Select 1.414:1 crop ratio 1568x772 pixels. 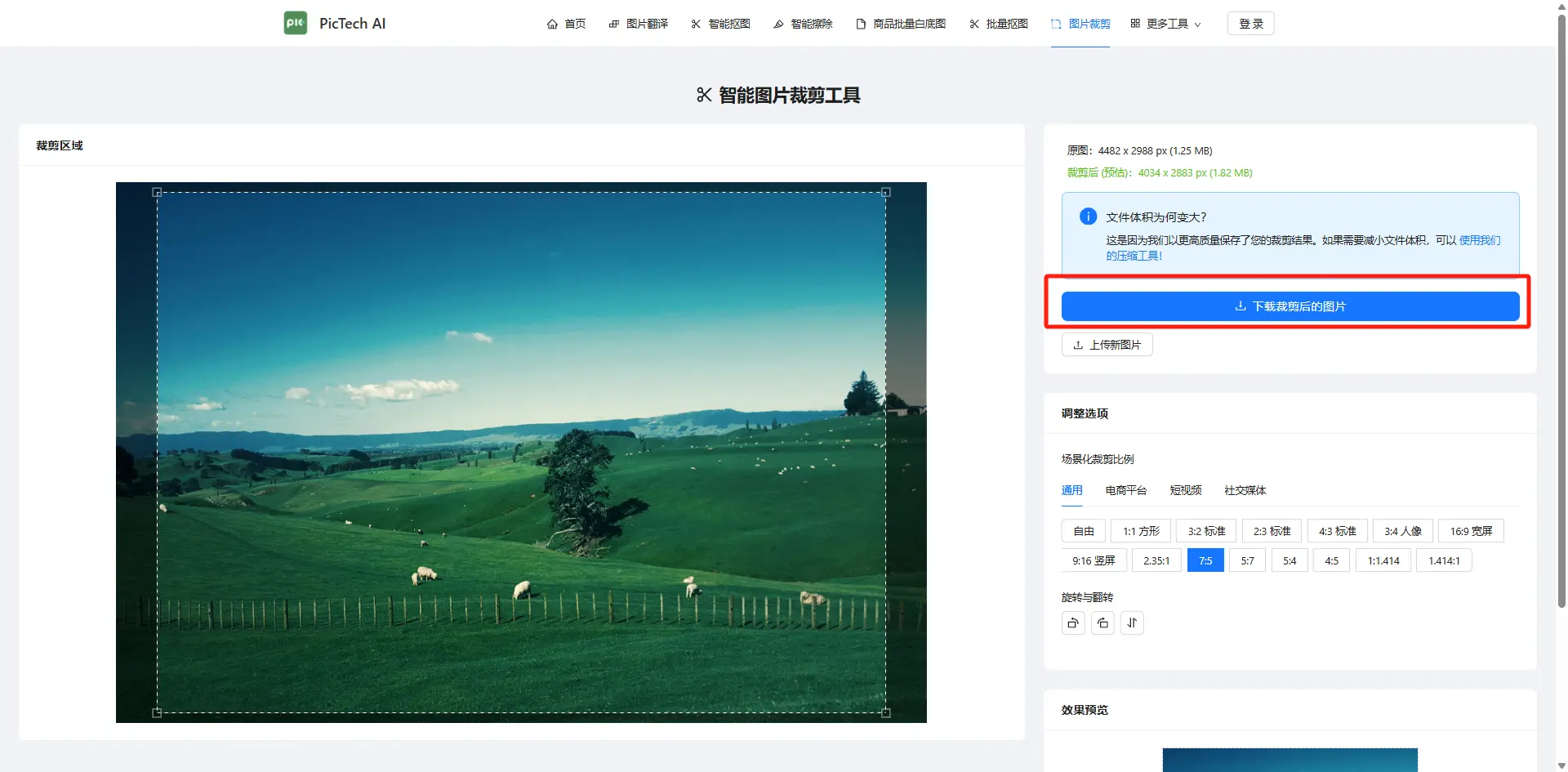click(1444, 560)
